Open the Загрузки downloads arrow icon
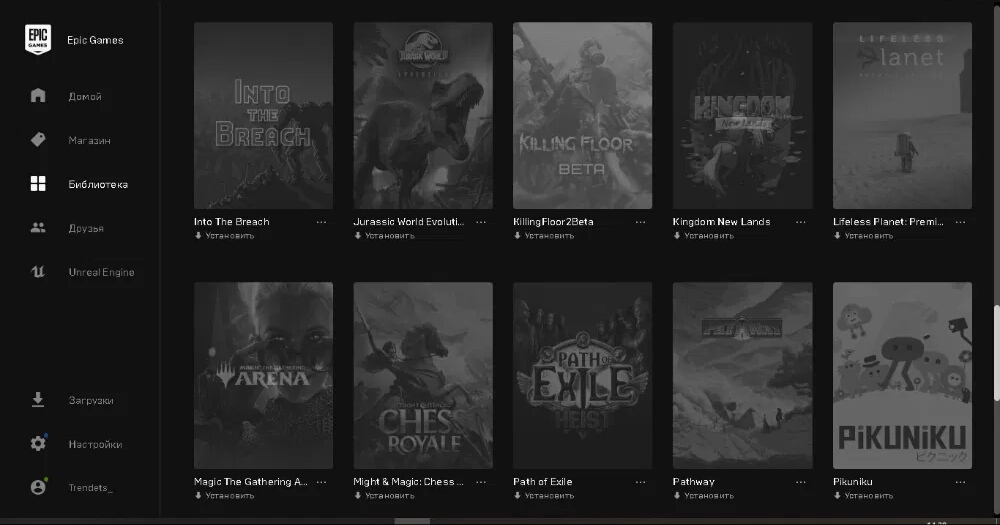Screen dimensions: 1000x525 [x=38, y=400]
